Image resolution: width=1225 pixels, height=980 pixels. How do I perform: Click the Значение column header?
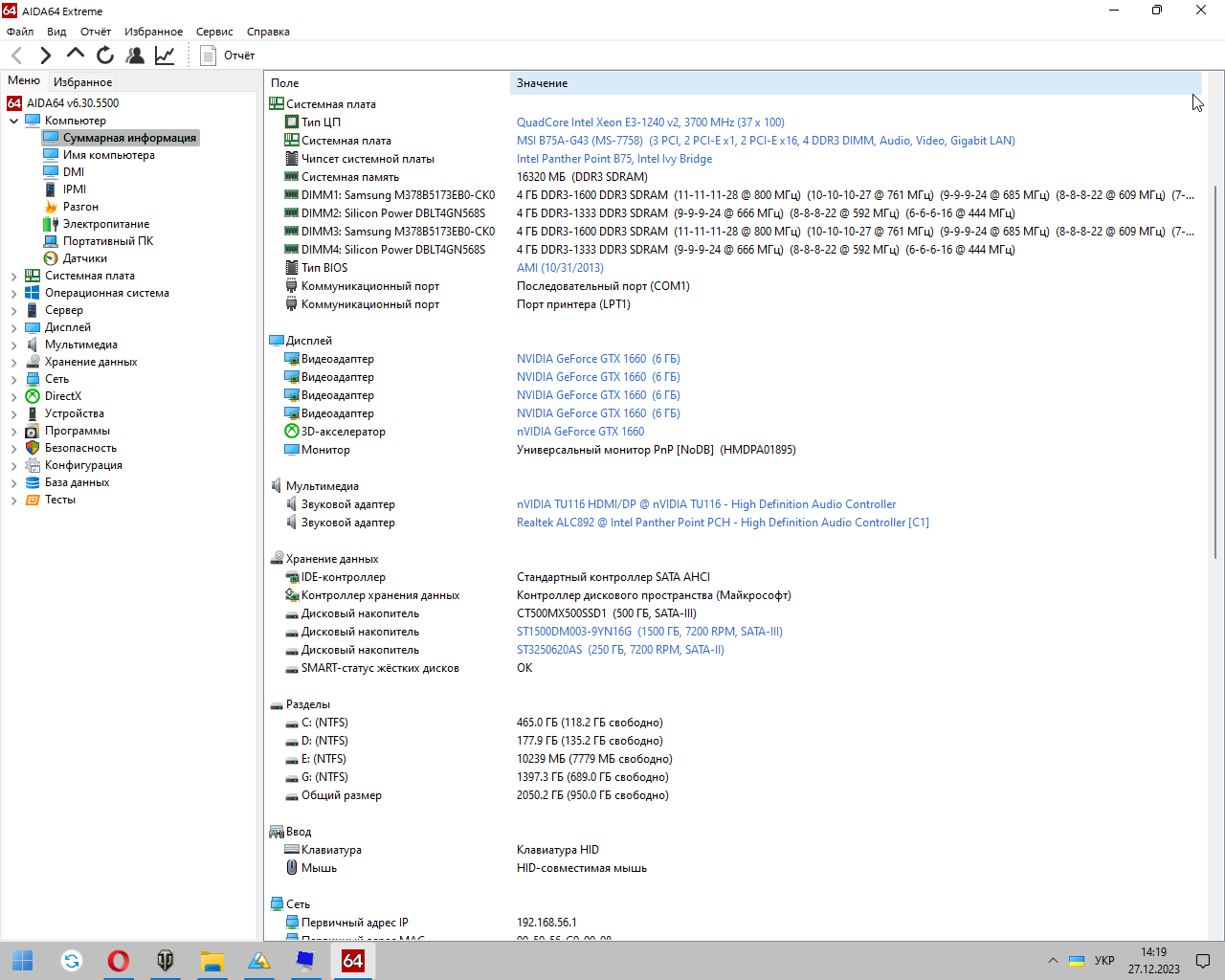(855, 83)
